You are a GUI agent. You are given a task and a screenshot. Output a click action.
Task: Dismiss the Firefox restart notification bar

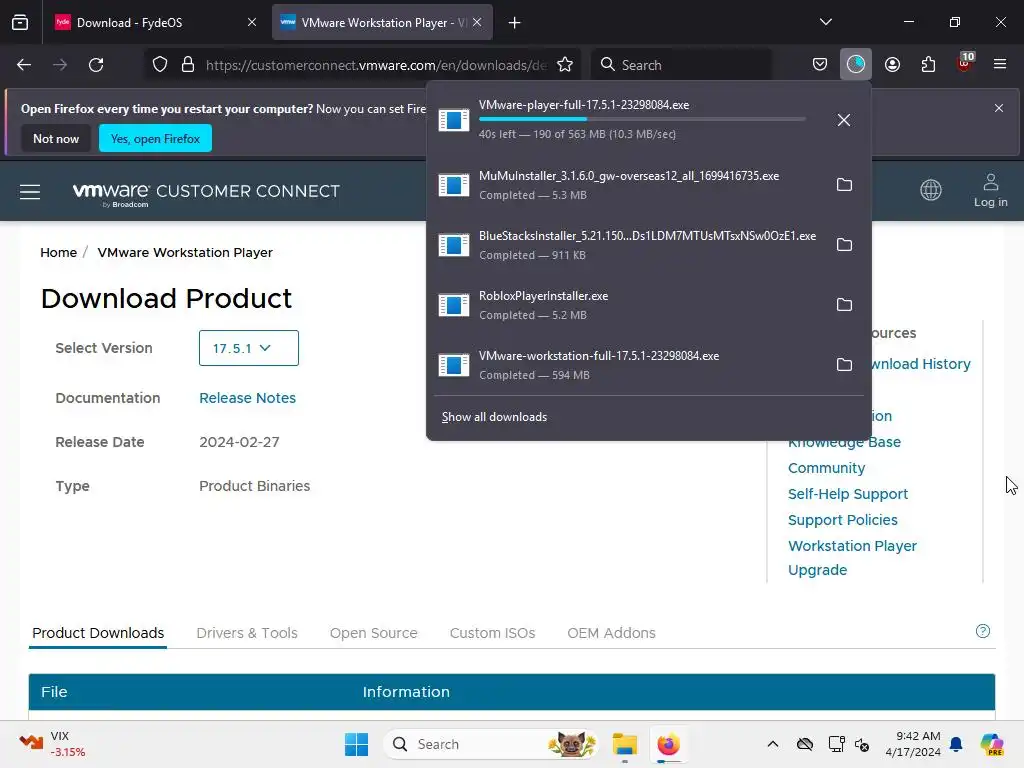pos(999,108)
